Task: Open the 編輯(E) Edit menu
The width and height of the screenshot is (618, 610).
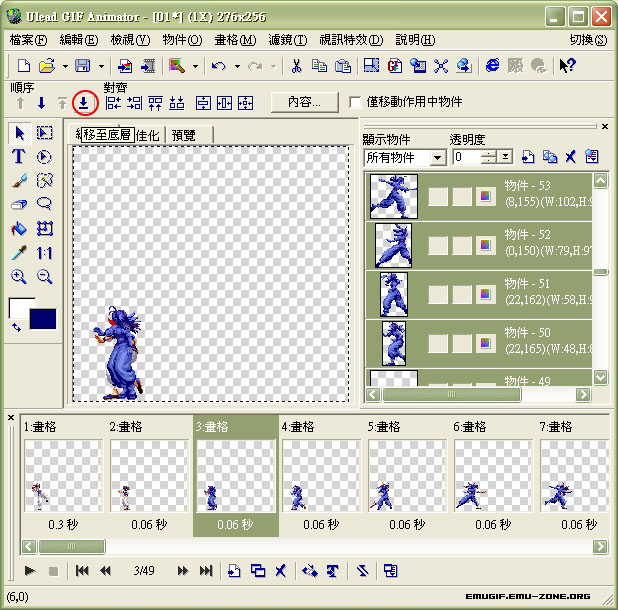Action: point(78,40)
